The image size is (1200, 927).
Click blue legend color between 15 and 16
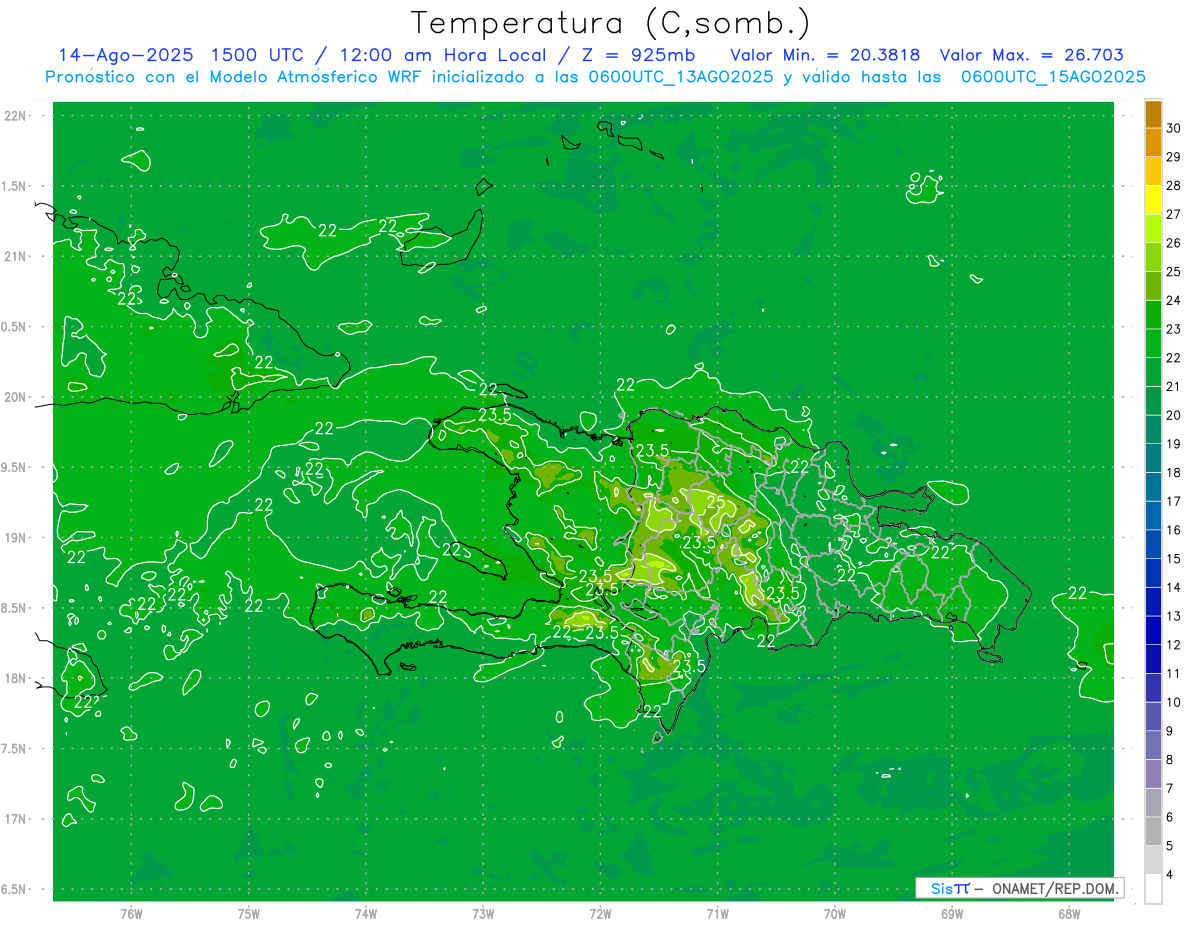point(1153,544)
